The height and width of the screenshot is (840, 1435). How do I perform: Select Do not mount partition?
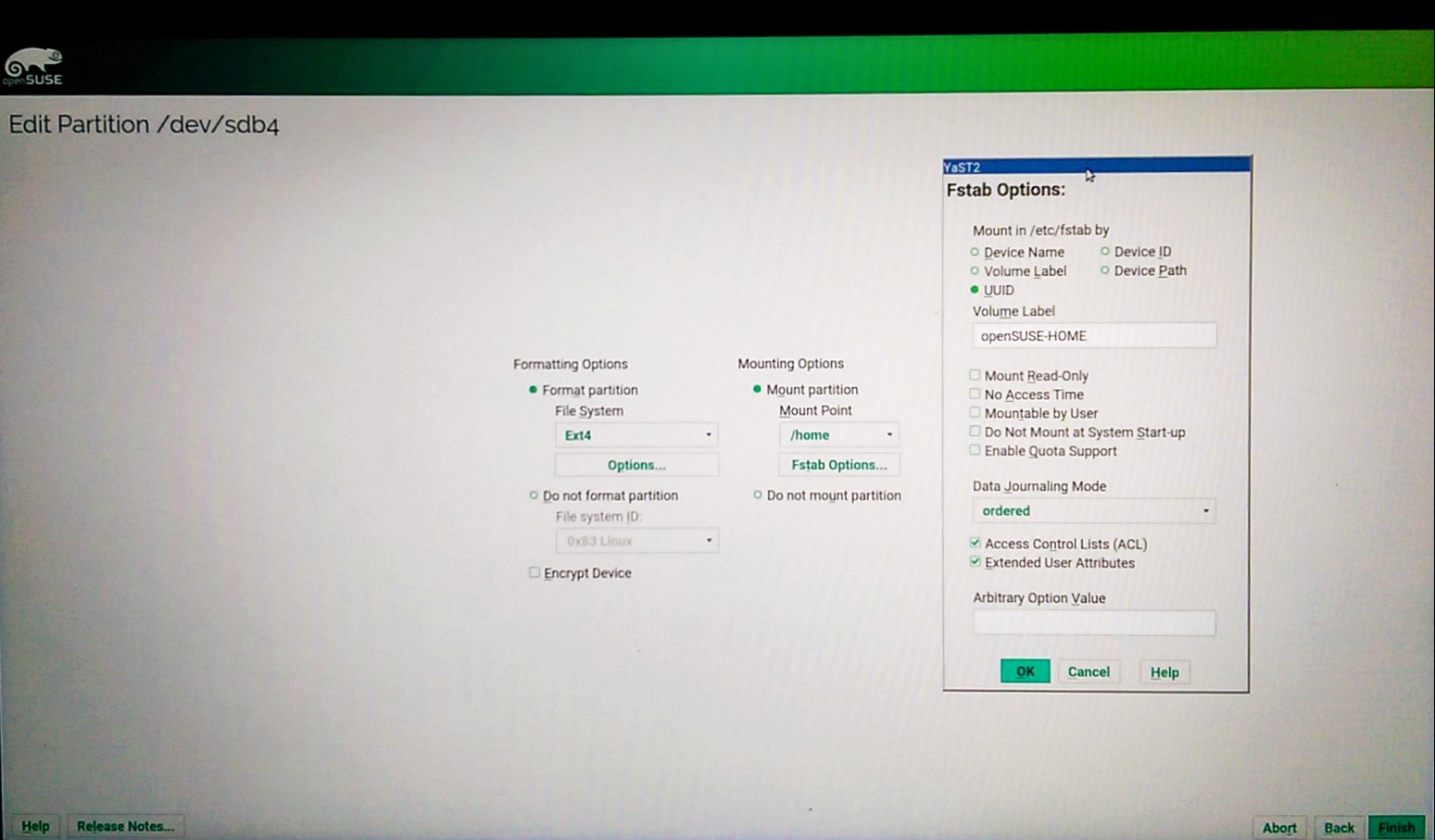click(x=758, y=495)
